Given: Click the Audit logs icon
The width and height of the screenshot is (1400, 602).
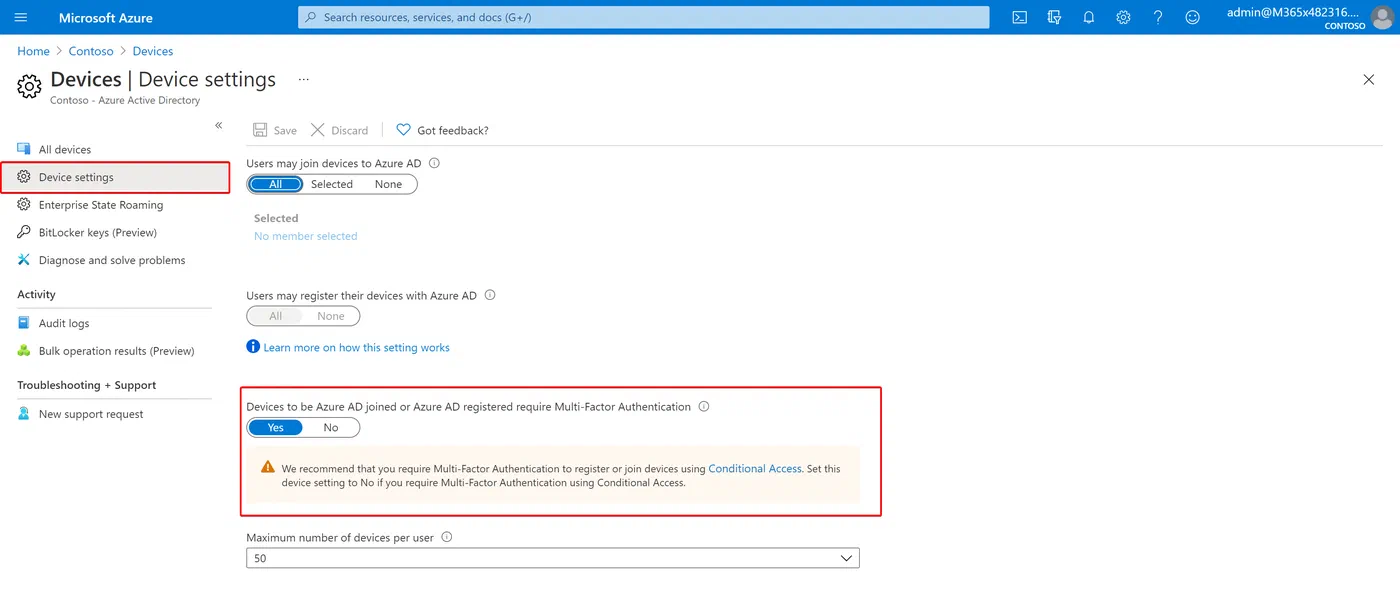Looking at the screenshot, I should (x=24, y=323).
